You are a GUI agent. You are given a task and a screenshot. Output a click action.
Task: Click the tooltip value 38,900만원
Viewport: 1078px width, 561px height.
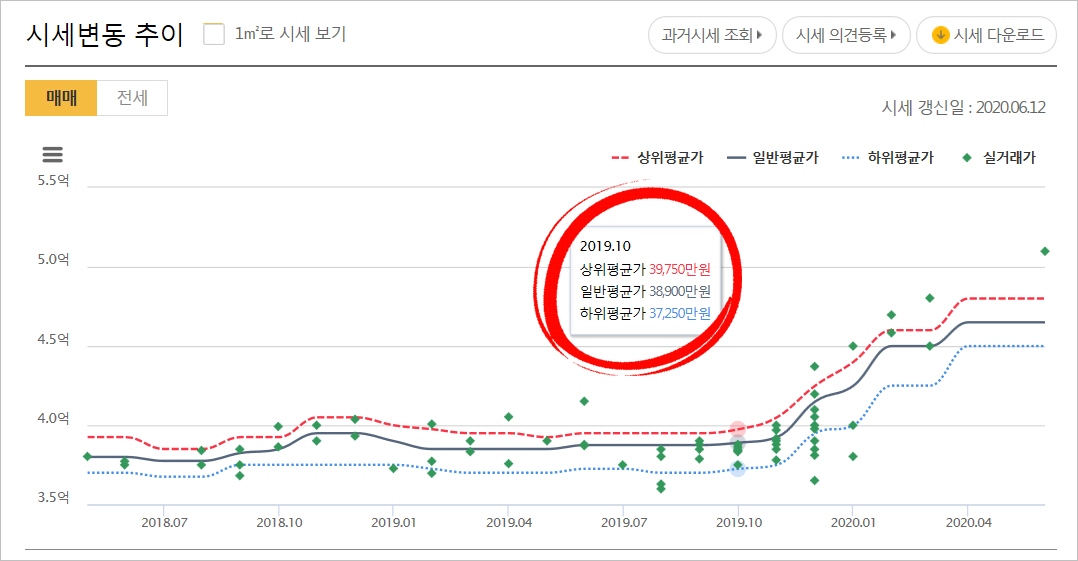click(x=680, y=292)
